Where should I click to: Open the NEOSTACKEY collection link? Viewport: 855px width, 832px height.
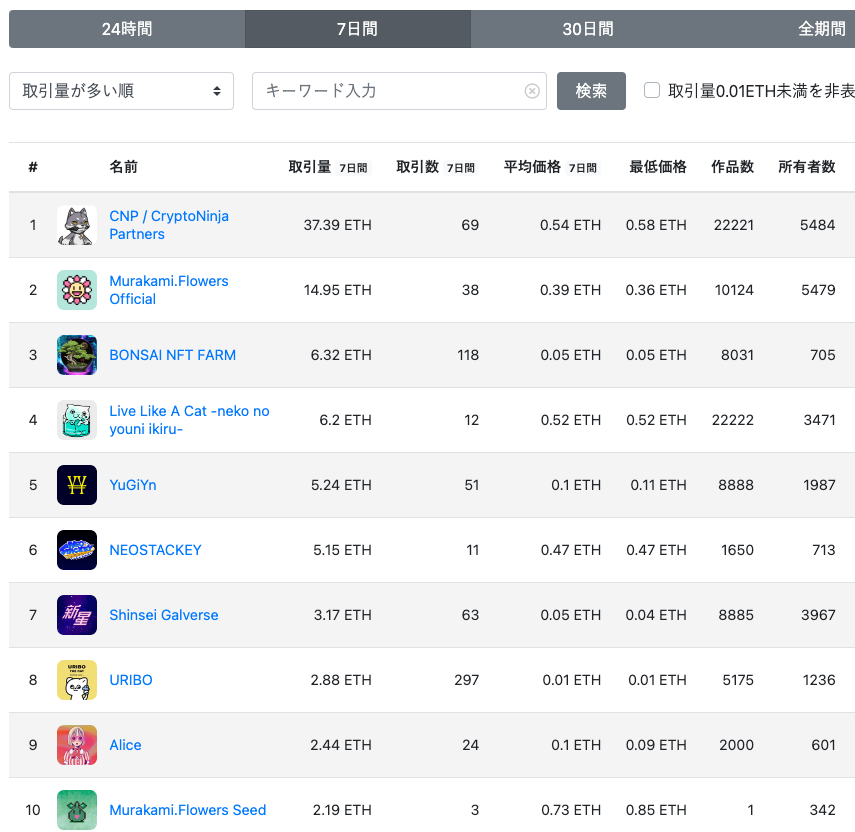(155, 550)
